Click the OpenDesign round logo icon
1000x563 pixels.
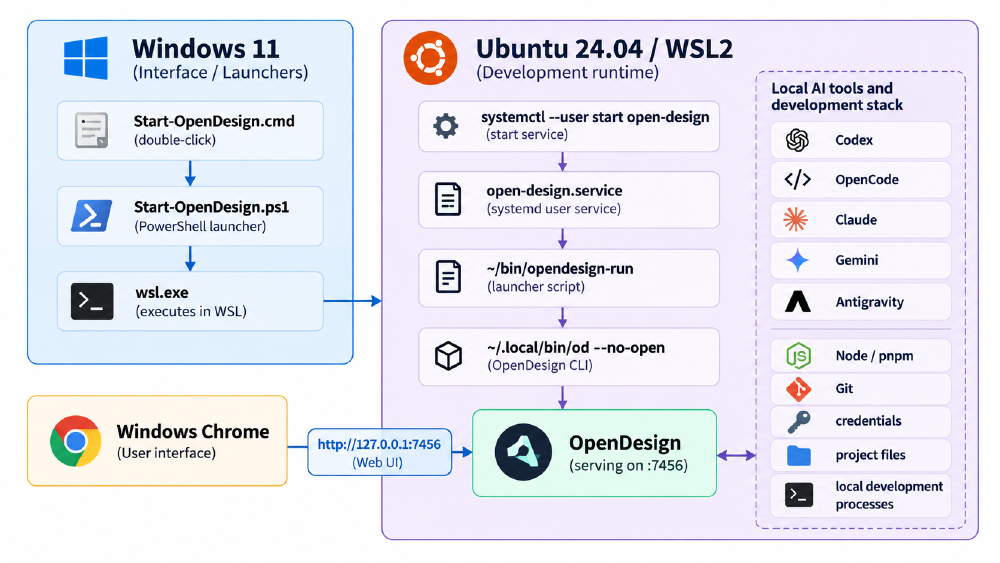pos(524,452)
